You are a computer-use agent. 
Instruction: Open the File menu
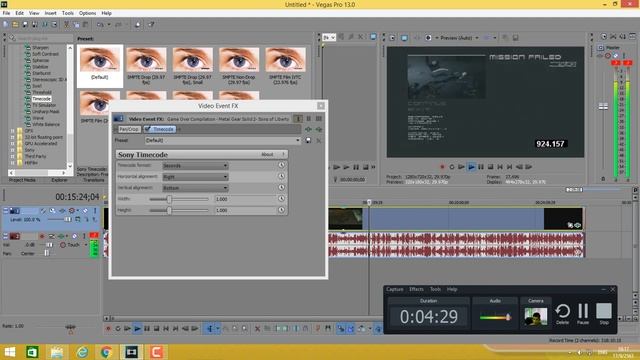point(6,13)
